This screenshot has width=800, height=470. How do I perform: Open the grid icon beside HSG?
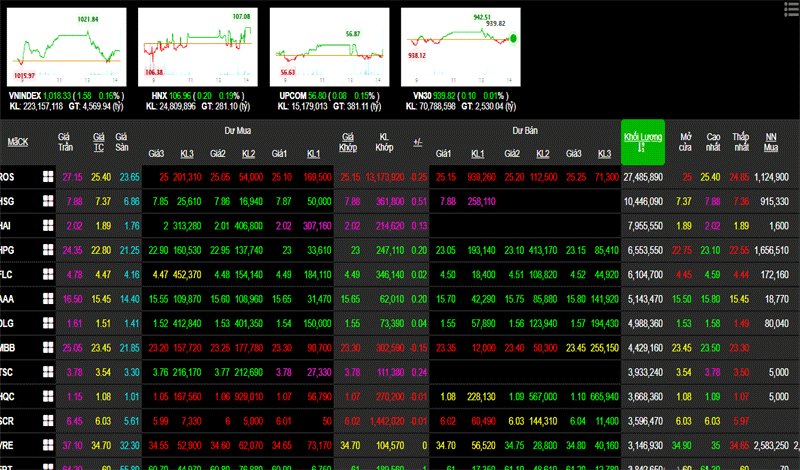48,202
